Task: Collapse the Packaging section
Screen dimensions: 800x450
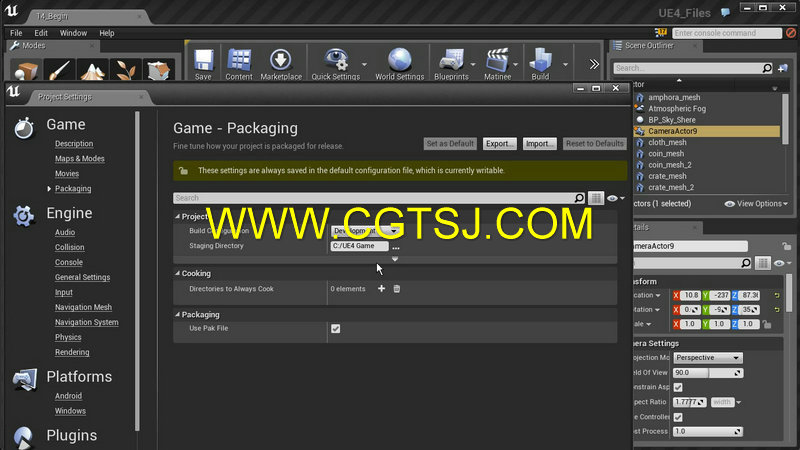Action: click(x=178, y=315)
